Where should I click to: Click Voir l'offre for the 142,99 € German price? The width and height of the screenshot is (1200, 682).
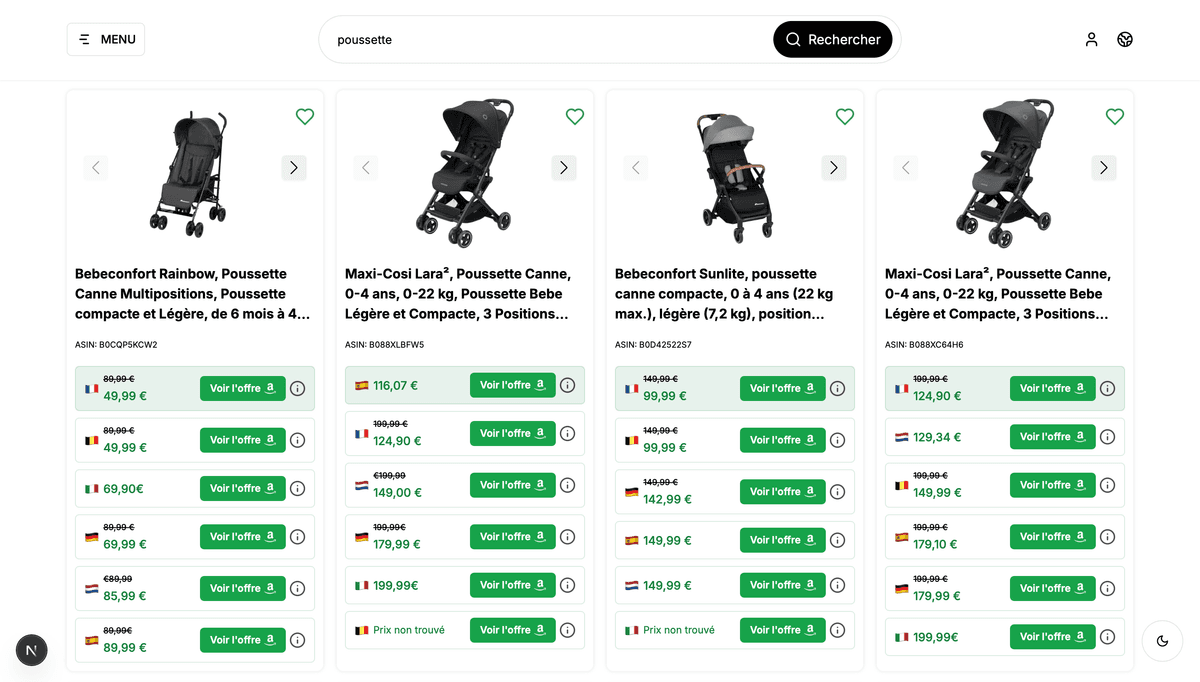782,491
